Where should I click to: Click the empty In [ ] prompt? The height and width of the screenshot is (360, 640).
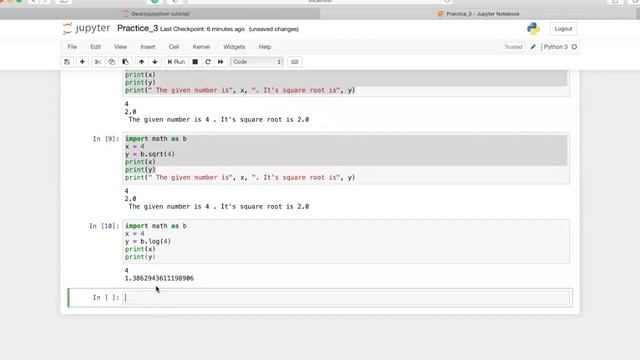coord(106,298)
